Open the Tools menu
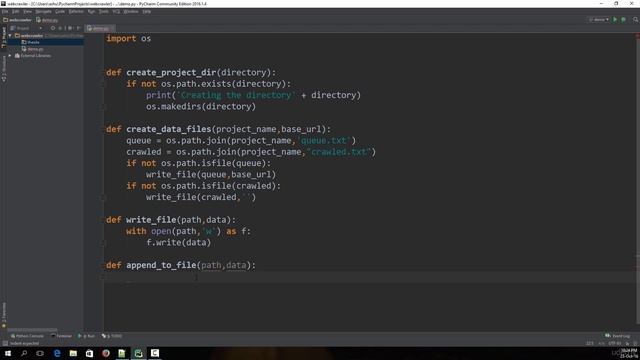 click(104, 12)
